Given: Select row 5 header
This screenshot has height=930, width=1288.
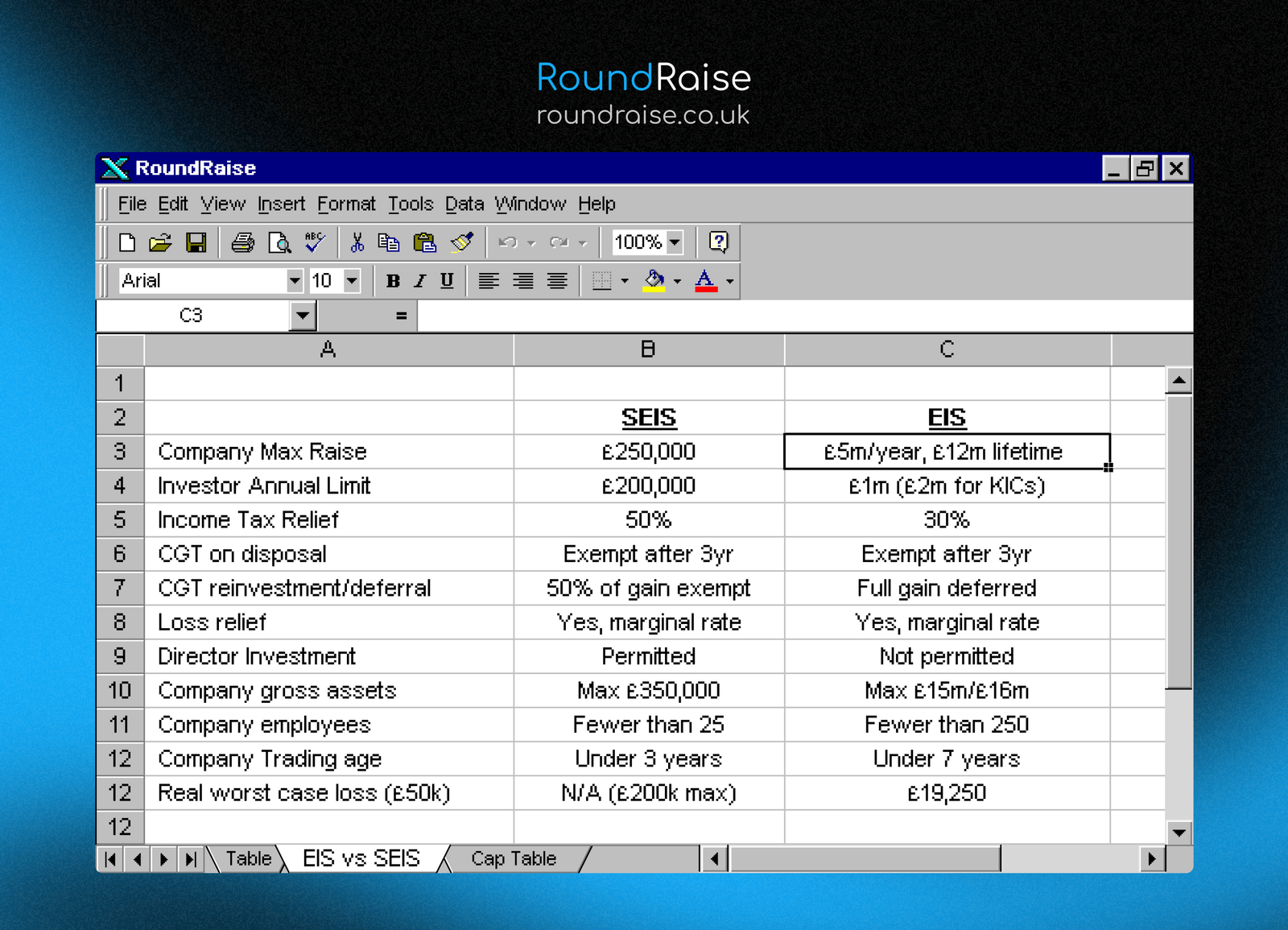Looking at the screenshot, I should pyautogui.click(x=120, y=520).
